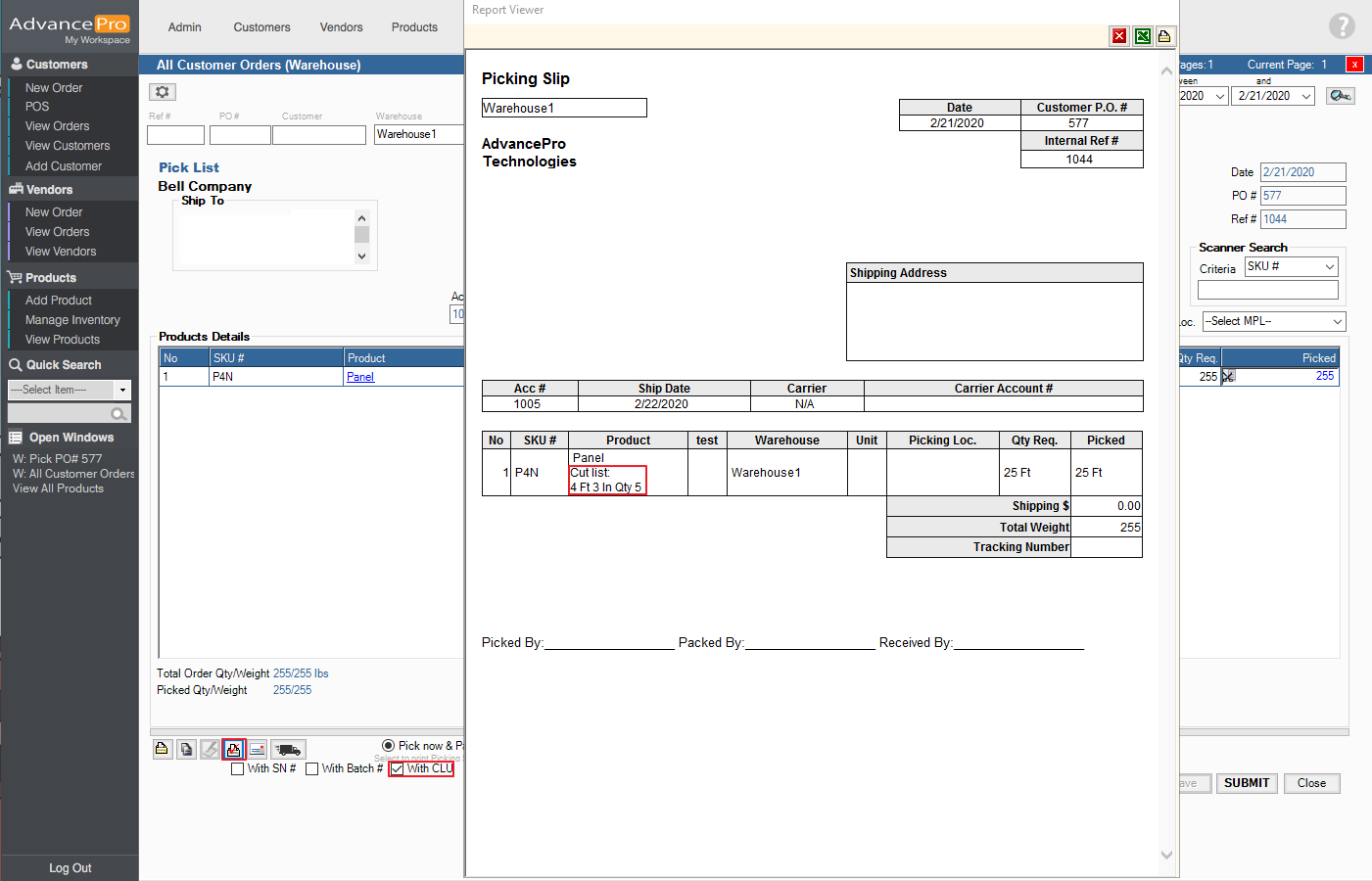Image resolution: width=1372 pixels, height=881 pixels.
Task: Click the Scanner Search text field
Action: [x=1267, y=291]
